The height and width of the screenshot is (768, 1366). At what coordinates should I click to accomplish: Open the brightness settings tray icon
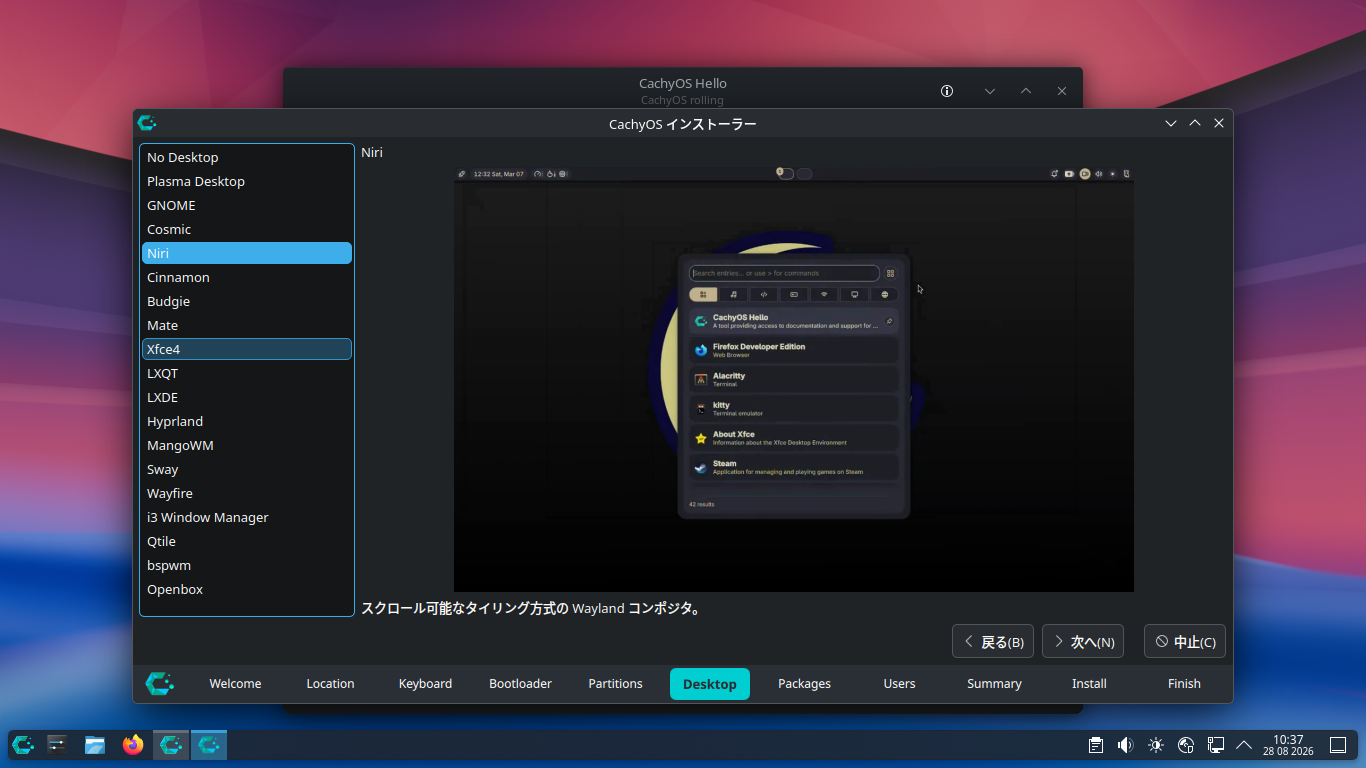coord(1156,744)
